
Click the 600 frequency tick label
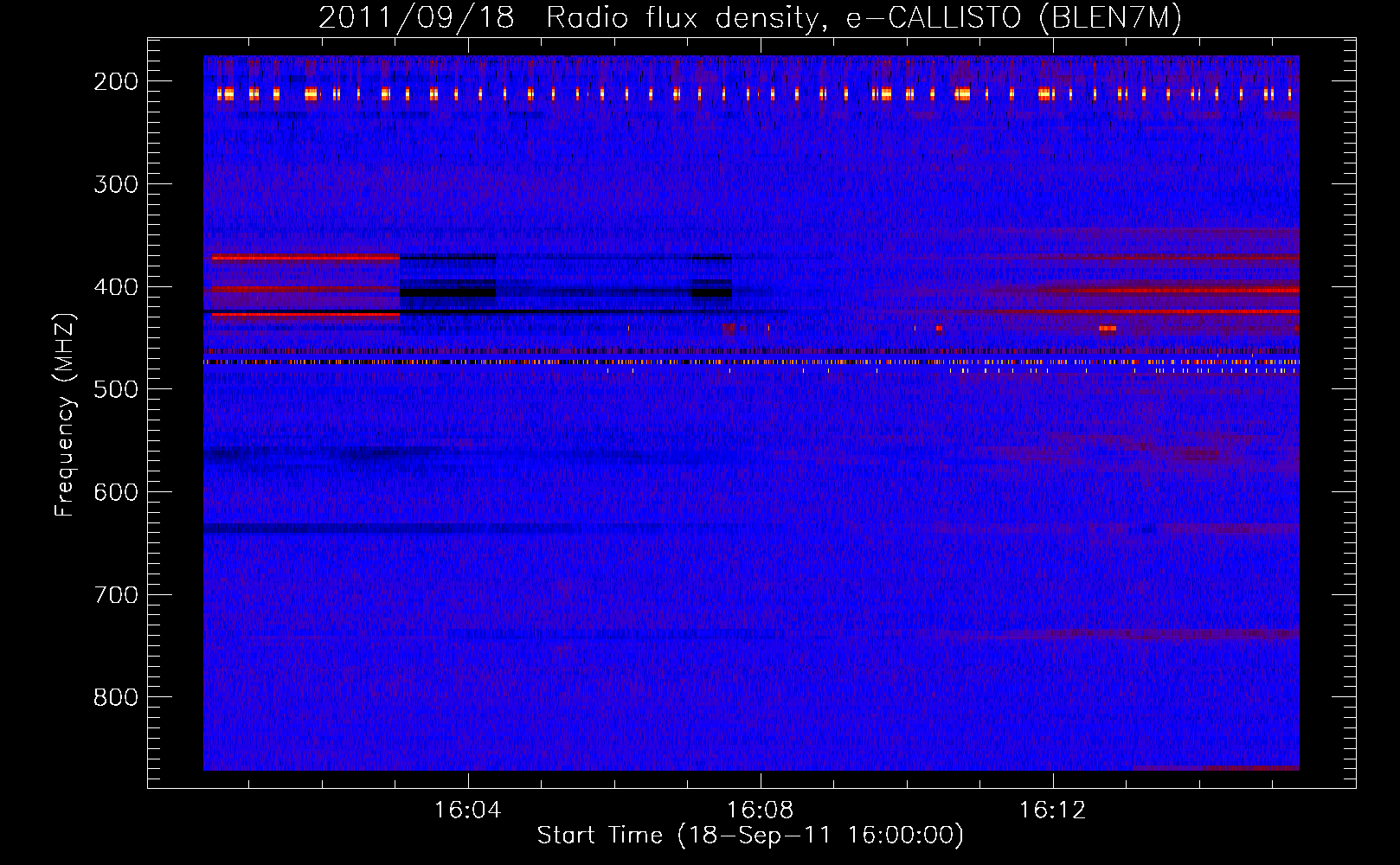pos(115,492)
